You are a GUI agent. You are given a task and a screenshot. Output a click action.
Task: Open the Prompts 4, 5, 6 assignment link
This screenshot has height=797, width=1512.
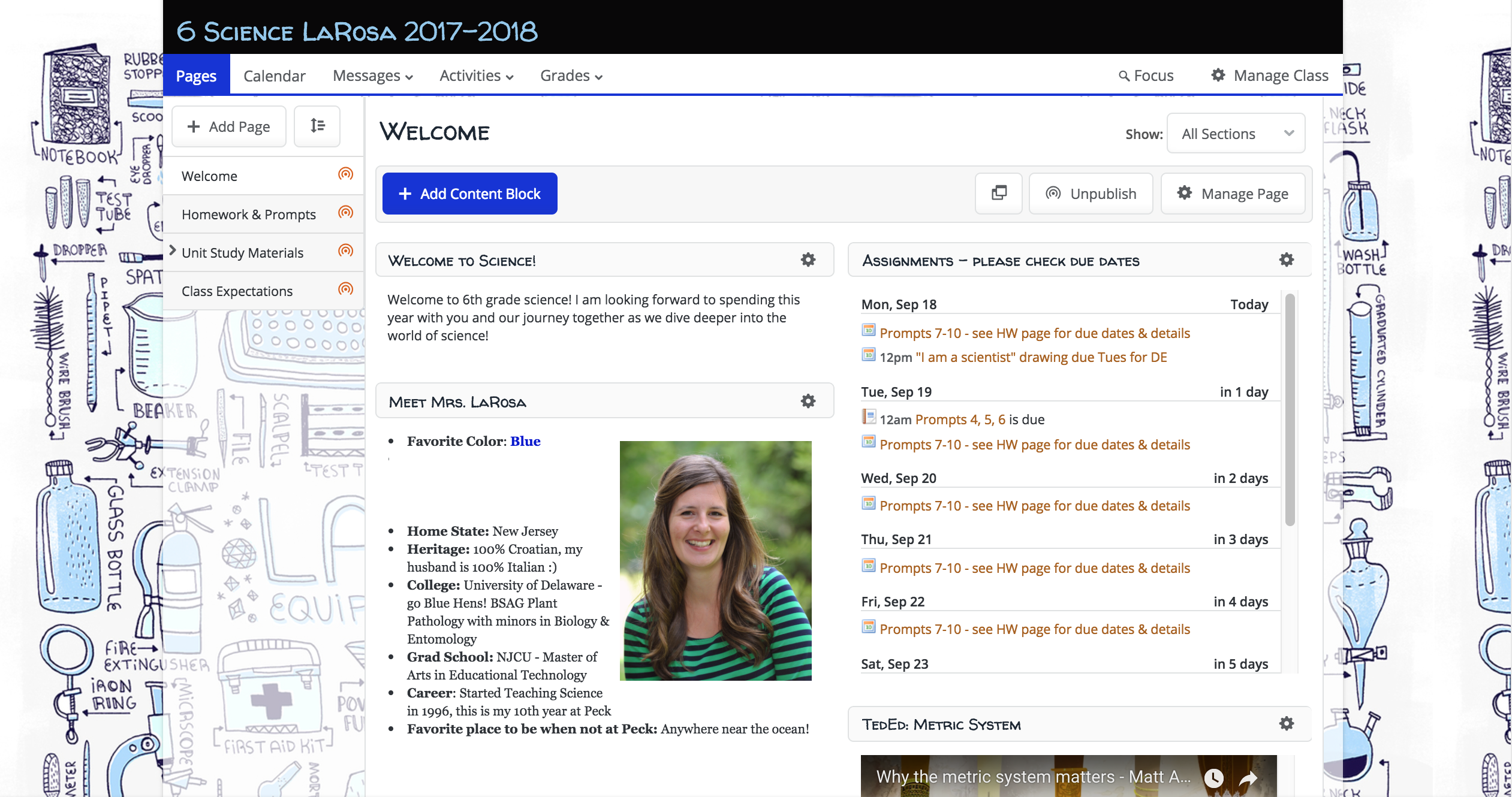click(961, 419)
